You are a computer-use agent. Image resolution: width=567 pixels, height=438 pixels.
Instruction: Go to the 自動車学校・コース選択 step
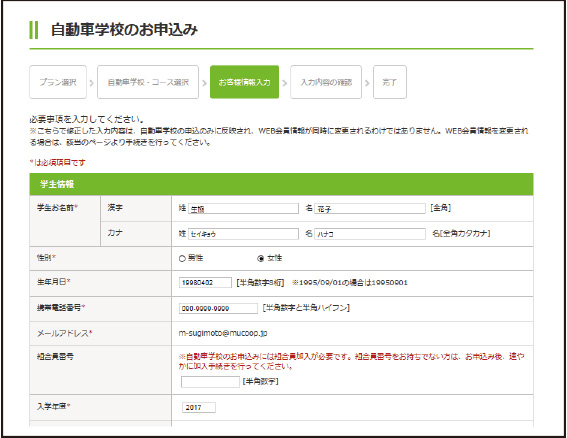(x=148, y=82)
